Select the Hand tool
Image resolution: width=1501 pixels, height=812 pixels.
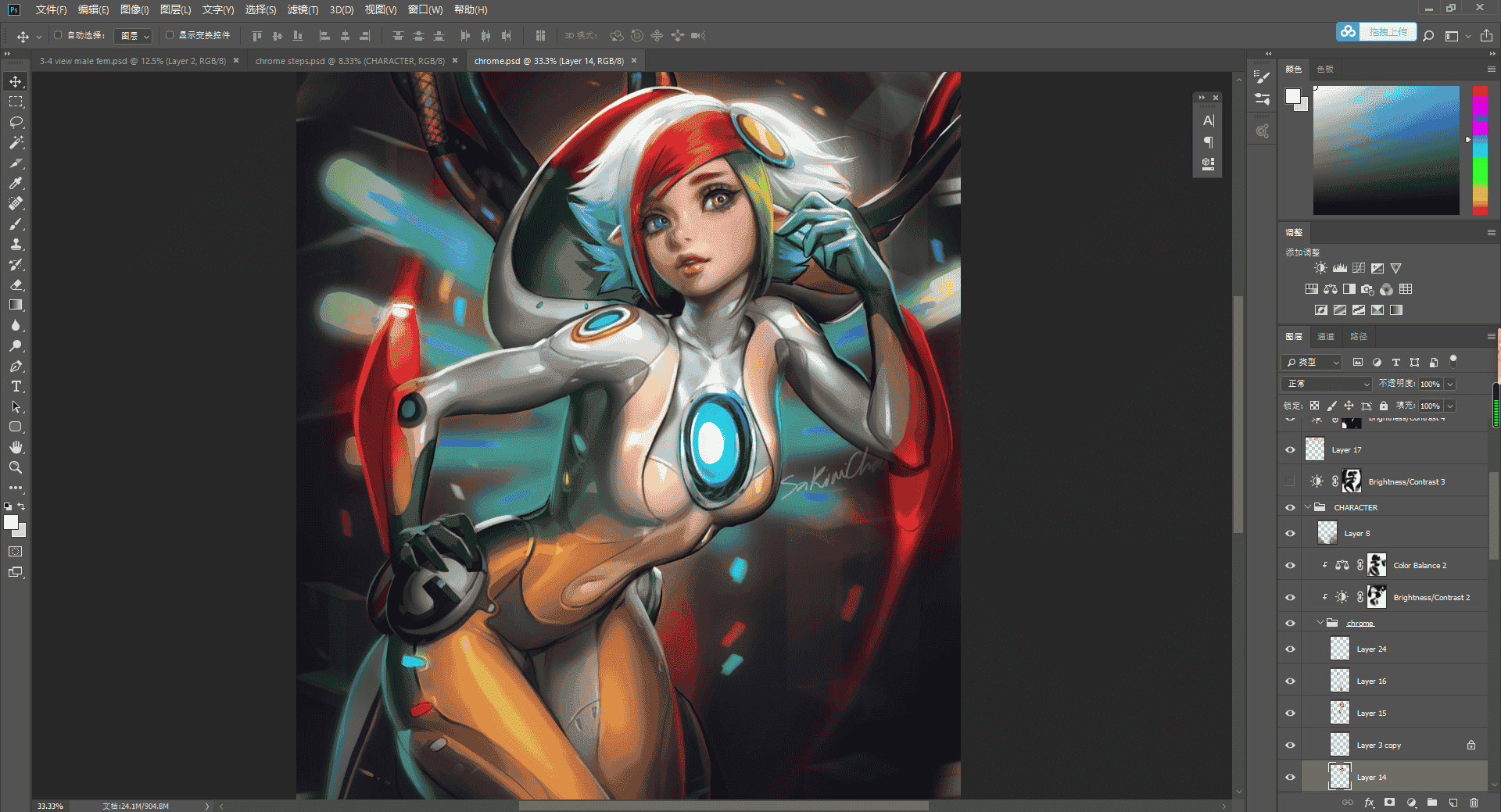coord(16,447)
